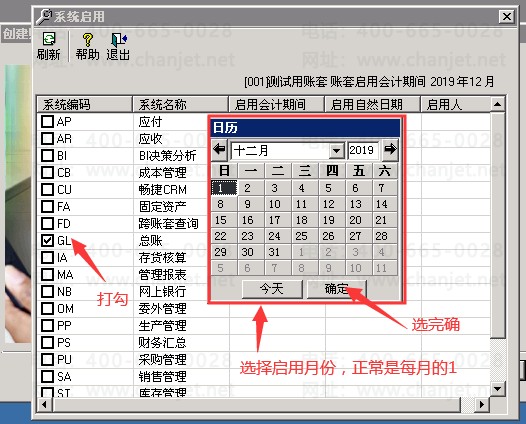Check the PS 财务汇总 box
This screenshot has height=424, width=526.
point(47,342)
